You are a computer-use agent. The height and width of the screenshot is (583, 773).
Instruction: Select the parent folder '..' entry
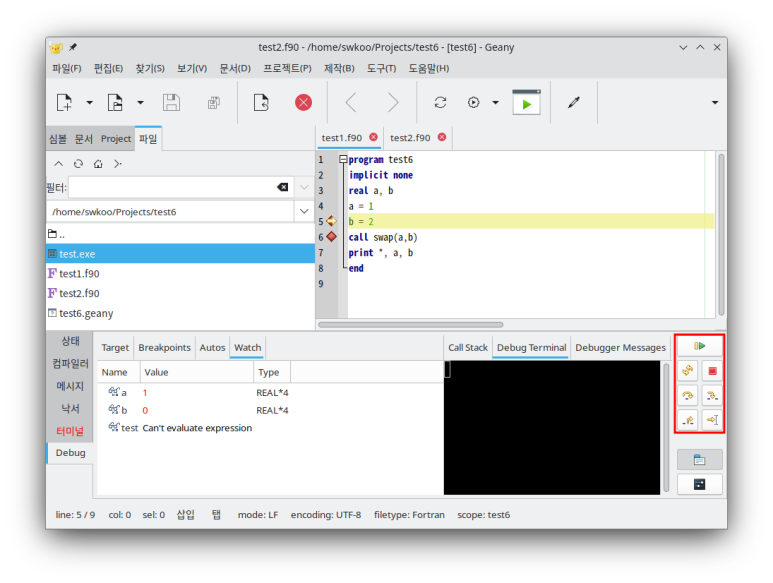click(180, 234)
